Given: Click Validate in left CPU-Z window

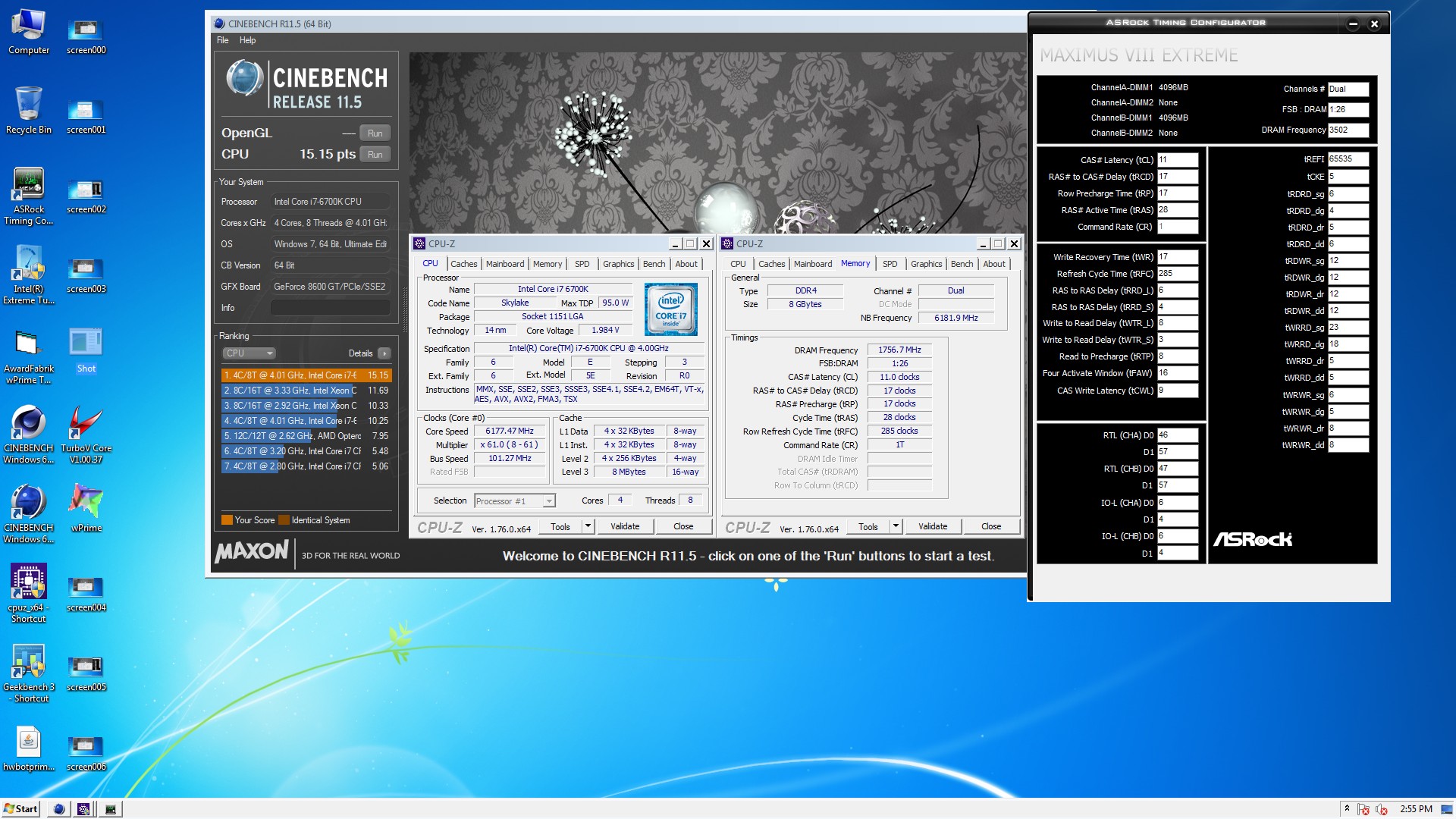Looking at the screenshot, I should click(625, 526).
